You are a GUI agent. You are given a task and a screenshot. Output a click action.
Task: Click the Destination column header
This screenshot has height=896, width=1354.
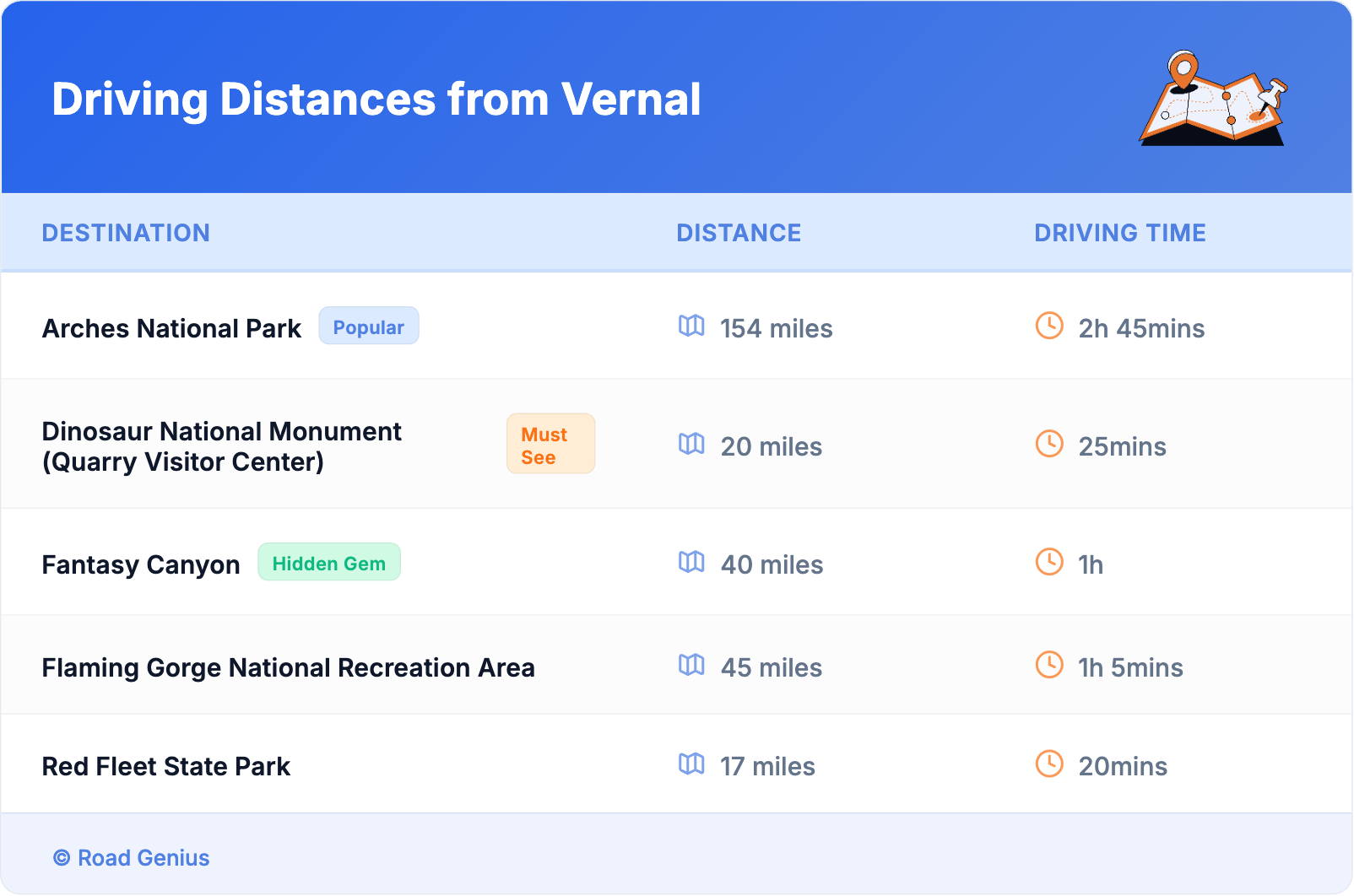click(x=126, y=233)
